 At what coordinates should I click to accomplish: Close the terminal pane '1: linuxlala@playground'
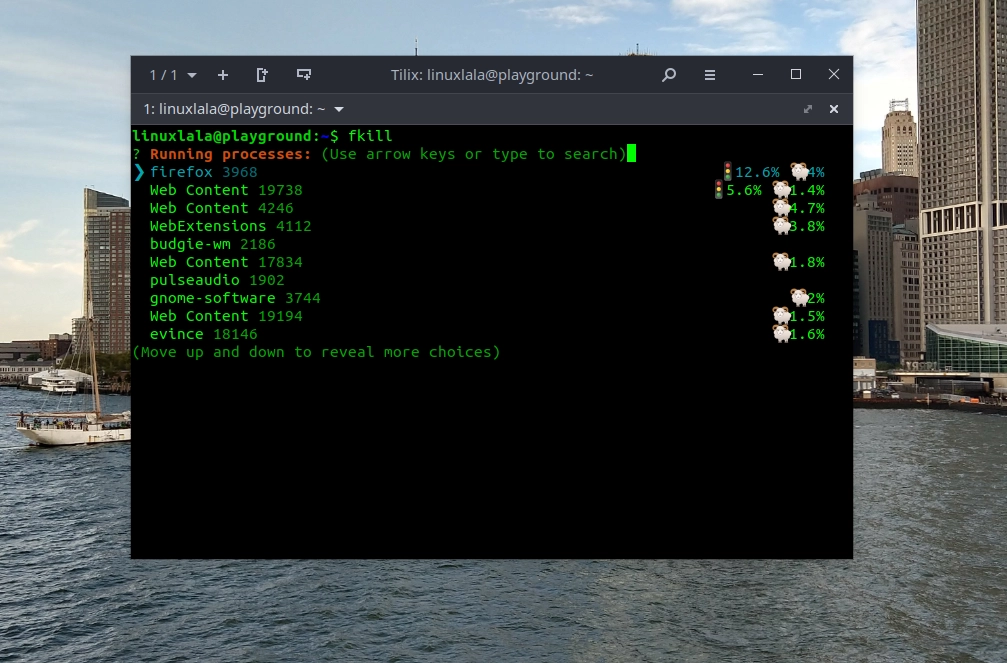coord(834,109)
